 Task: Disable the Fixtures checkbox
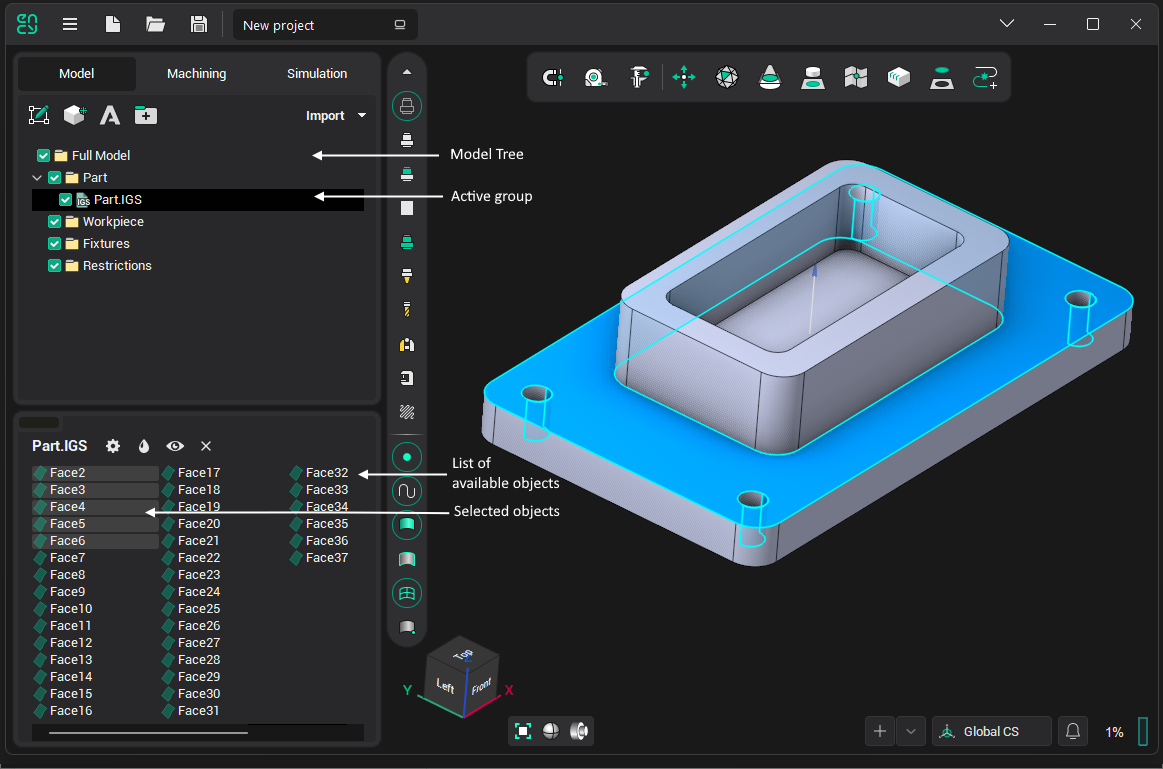[55, 244]
